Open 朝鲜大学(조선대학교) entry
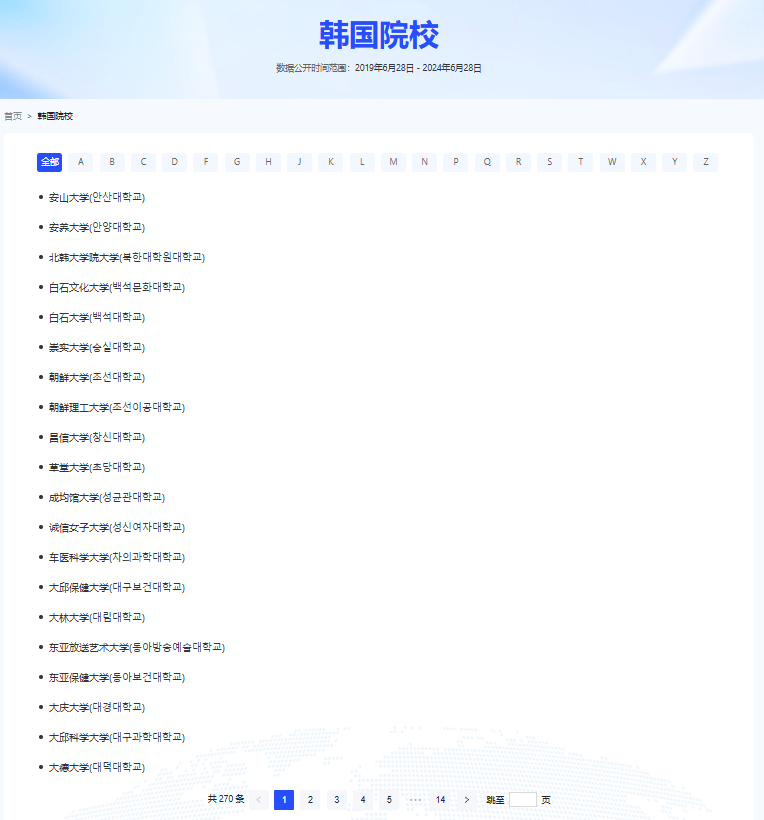This screenshot has width=764, height=820. (x=97, y=377)
